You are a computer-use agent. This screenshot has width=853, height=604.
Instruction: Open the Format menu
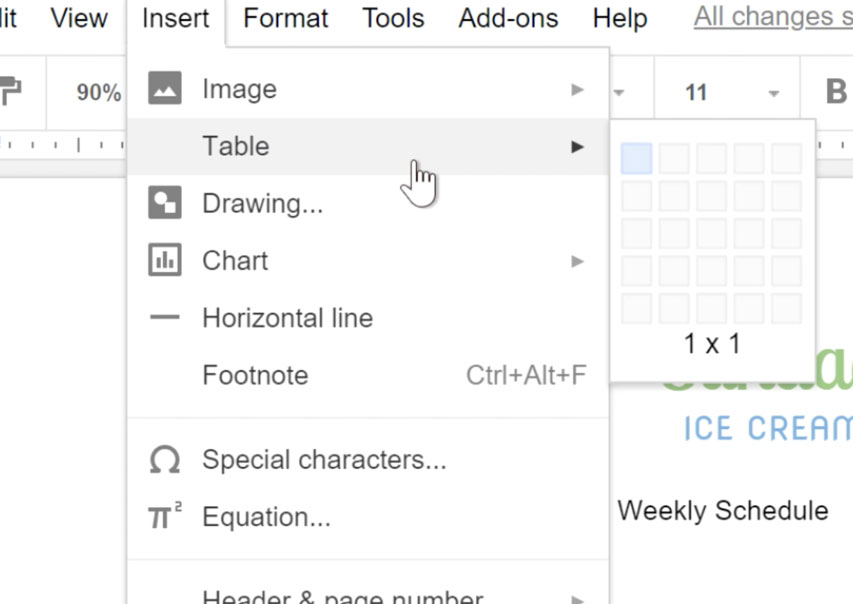(x=285, y=18)
